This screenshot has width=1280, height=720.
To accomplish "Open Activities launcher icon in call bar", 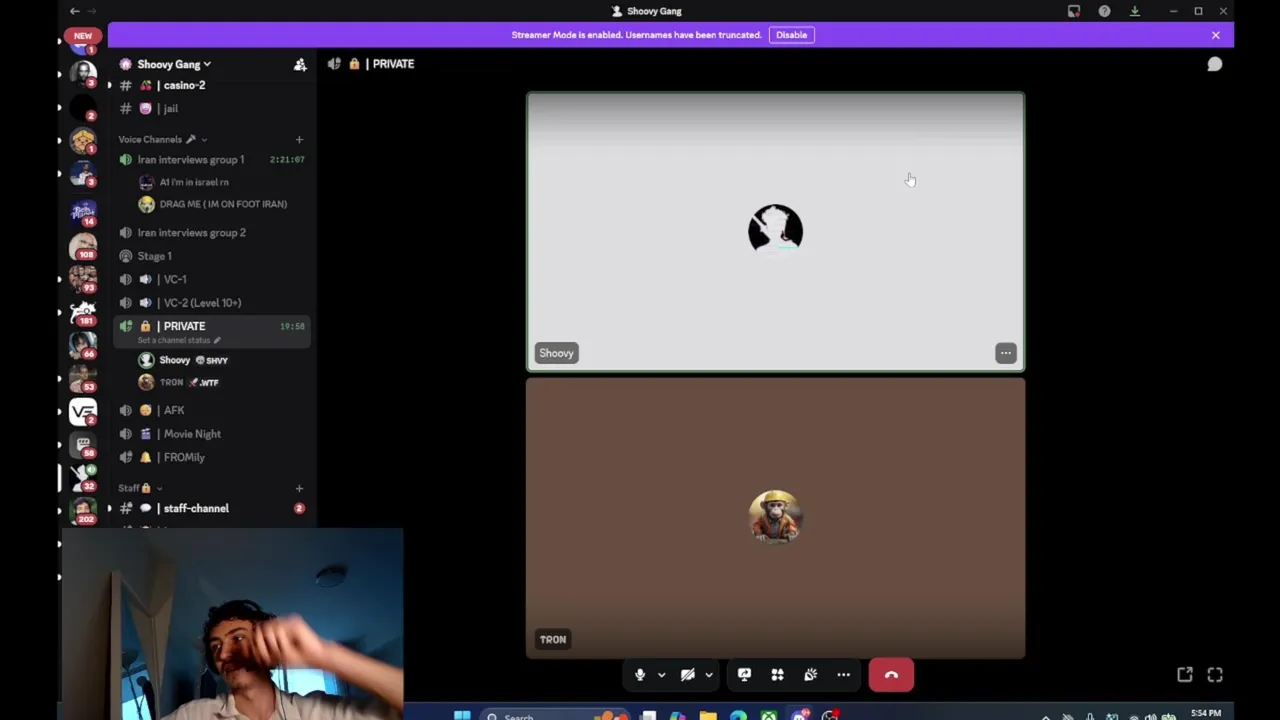I will [777, 675].
